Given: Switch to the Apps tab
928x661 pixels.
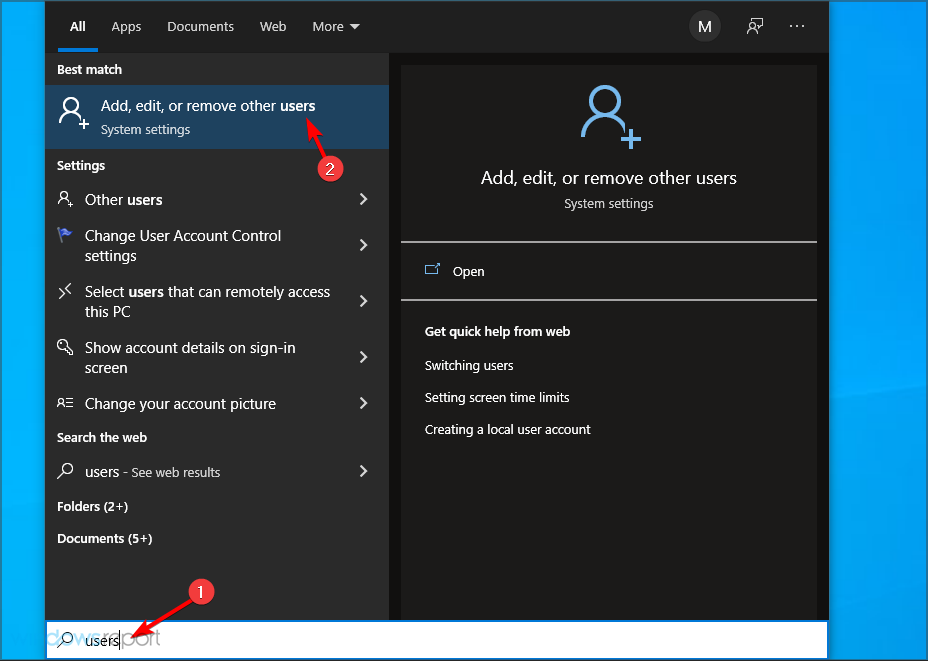Looking at the screenshot, I should pos(126,27).
